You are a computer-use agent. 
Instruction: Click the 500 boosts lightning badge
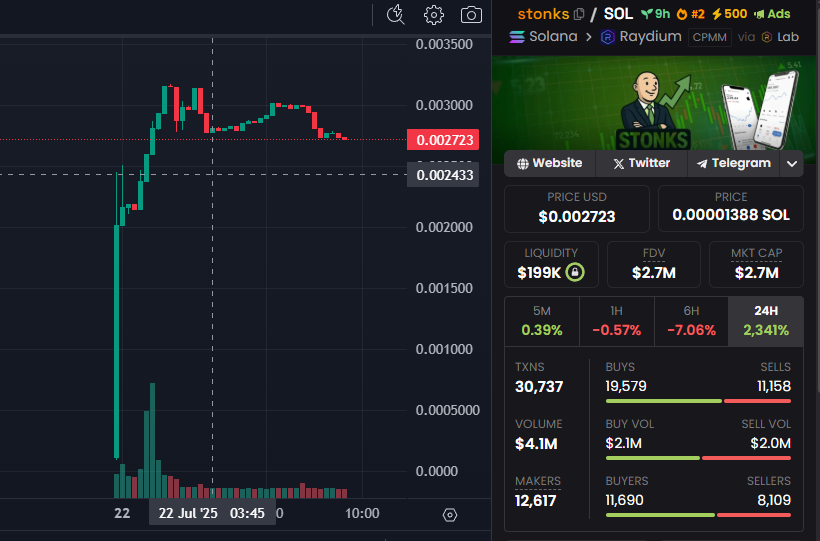click(x=730, y=14)
